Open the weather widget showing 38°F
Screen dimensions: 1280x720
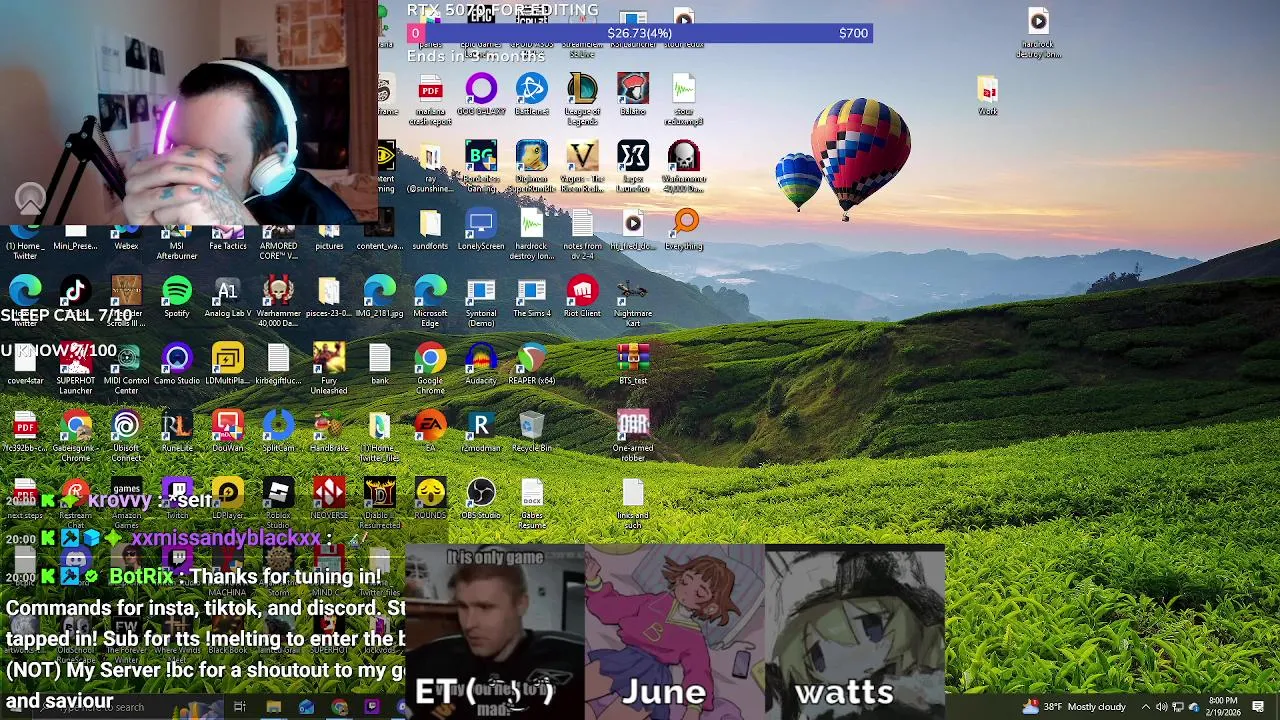coord(1072,707)
